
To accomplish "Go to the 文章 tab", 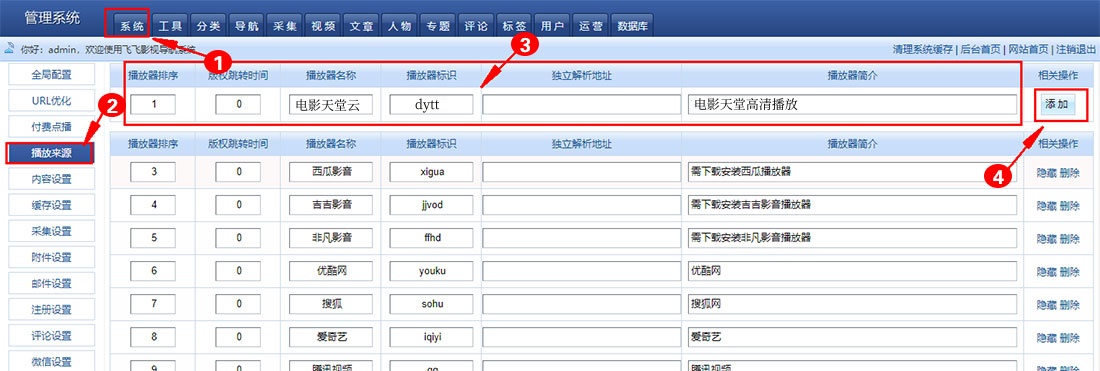I will point(361,26).
